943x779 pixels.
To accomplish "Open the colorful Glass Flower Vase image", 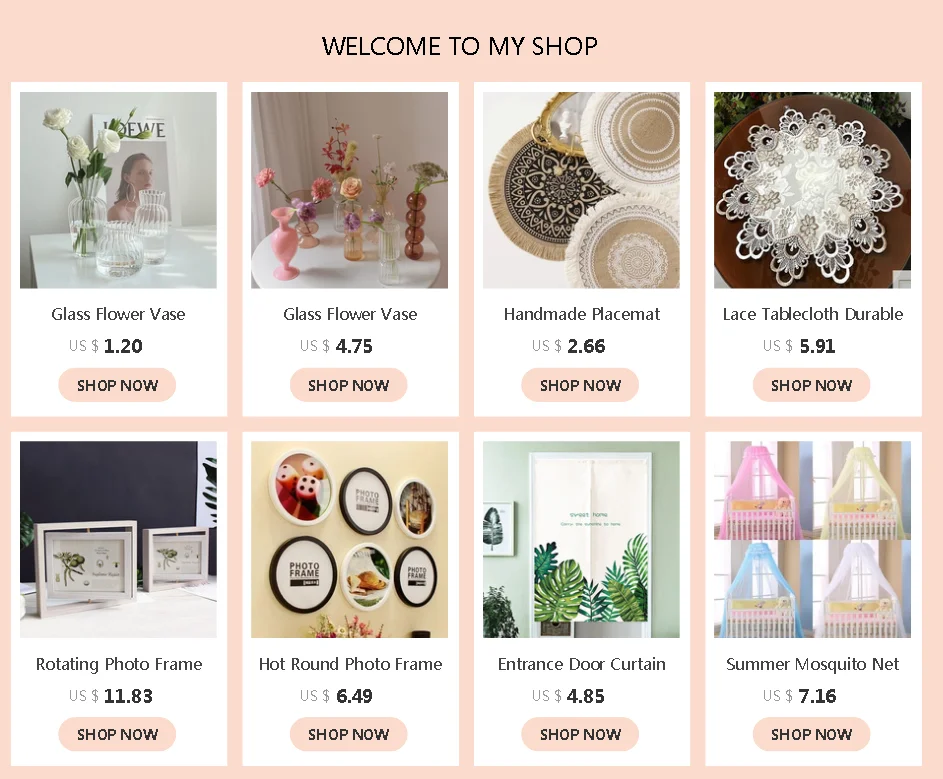I will pyautogui.click(x=349, y=190).
